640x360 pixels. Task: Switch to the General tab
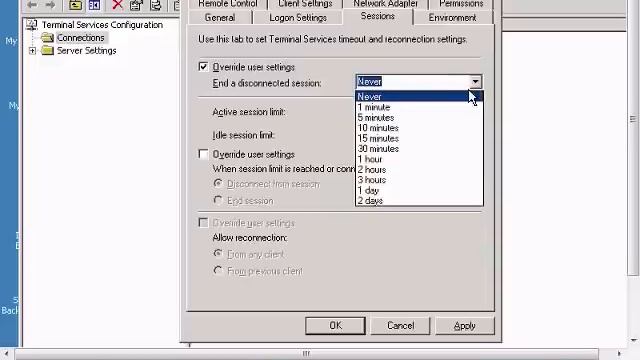[x=220, y=18]
